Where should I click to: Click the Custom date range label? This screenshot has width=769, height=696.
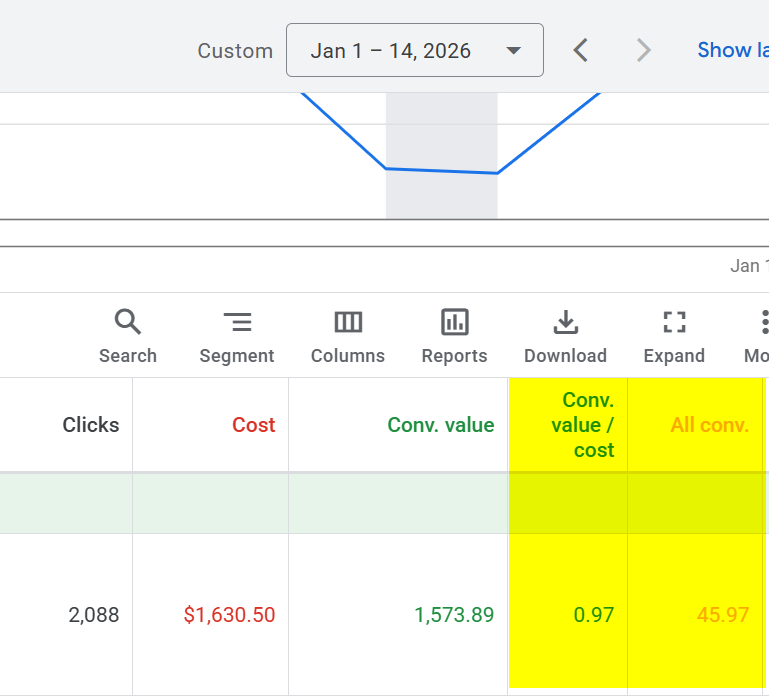235,51
